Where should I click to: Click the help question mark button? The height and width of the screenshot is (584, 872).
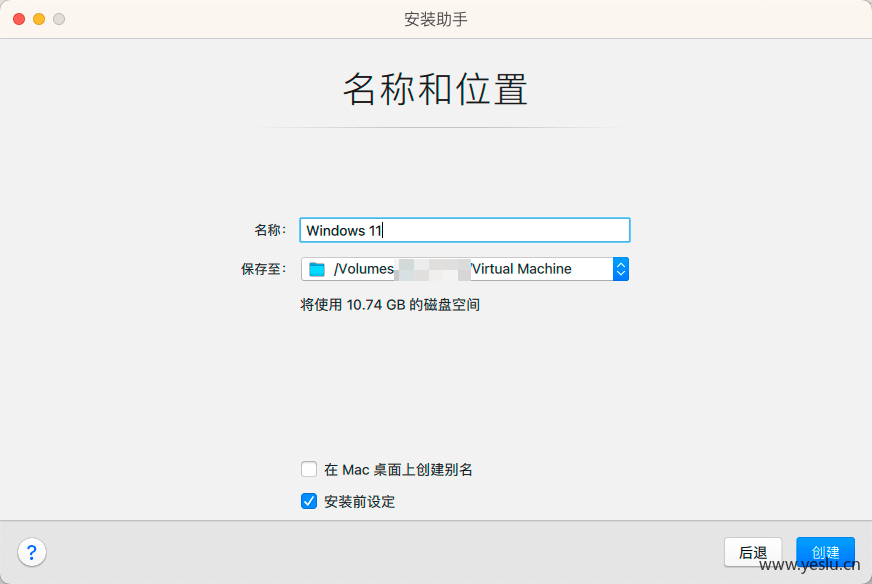(x=32, y=552)
